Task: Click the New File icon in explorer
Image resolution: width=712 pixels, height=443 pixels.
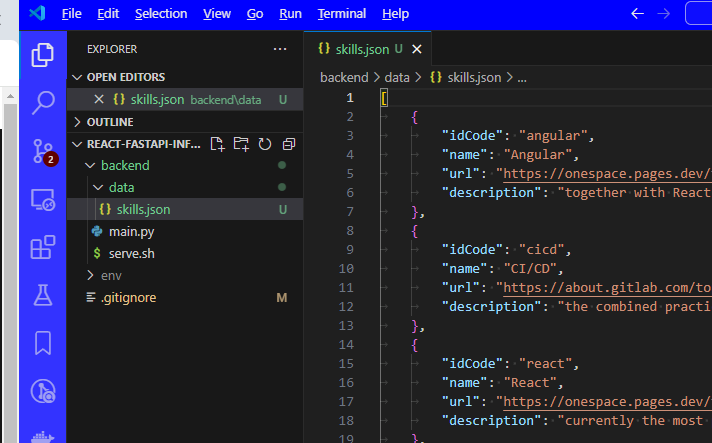Action: [x=217, y=144]
